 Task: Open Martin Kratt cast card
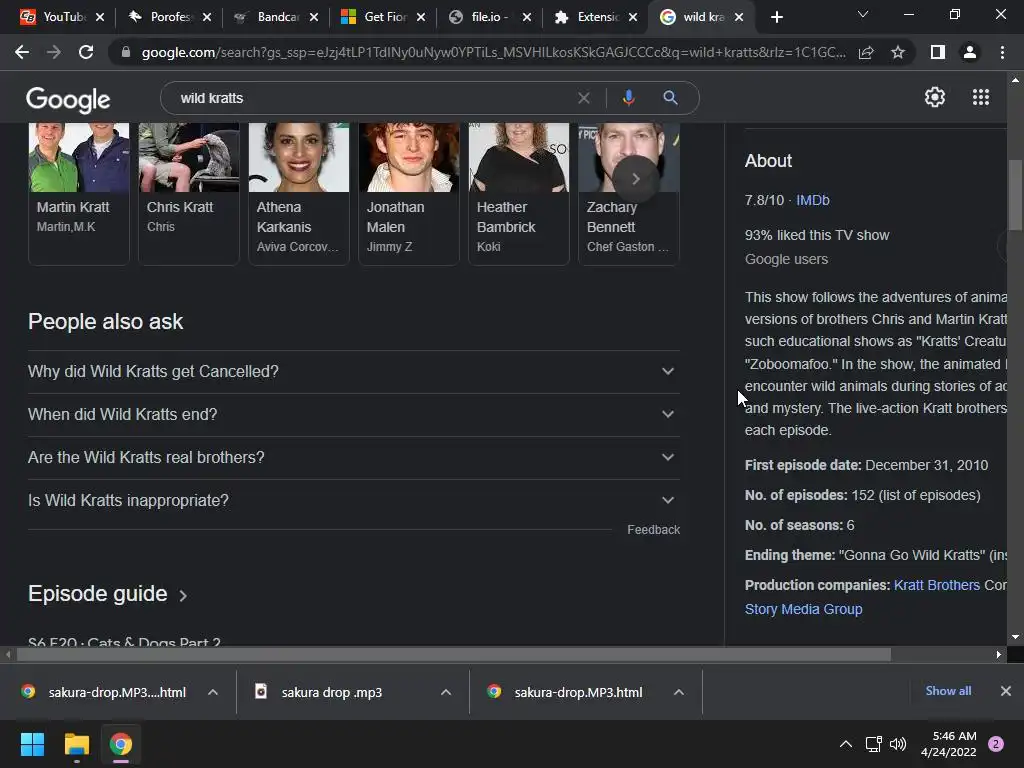[x=78, y=193]
